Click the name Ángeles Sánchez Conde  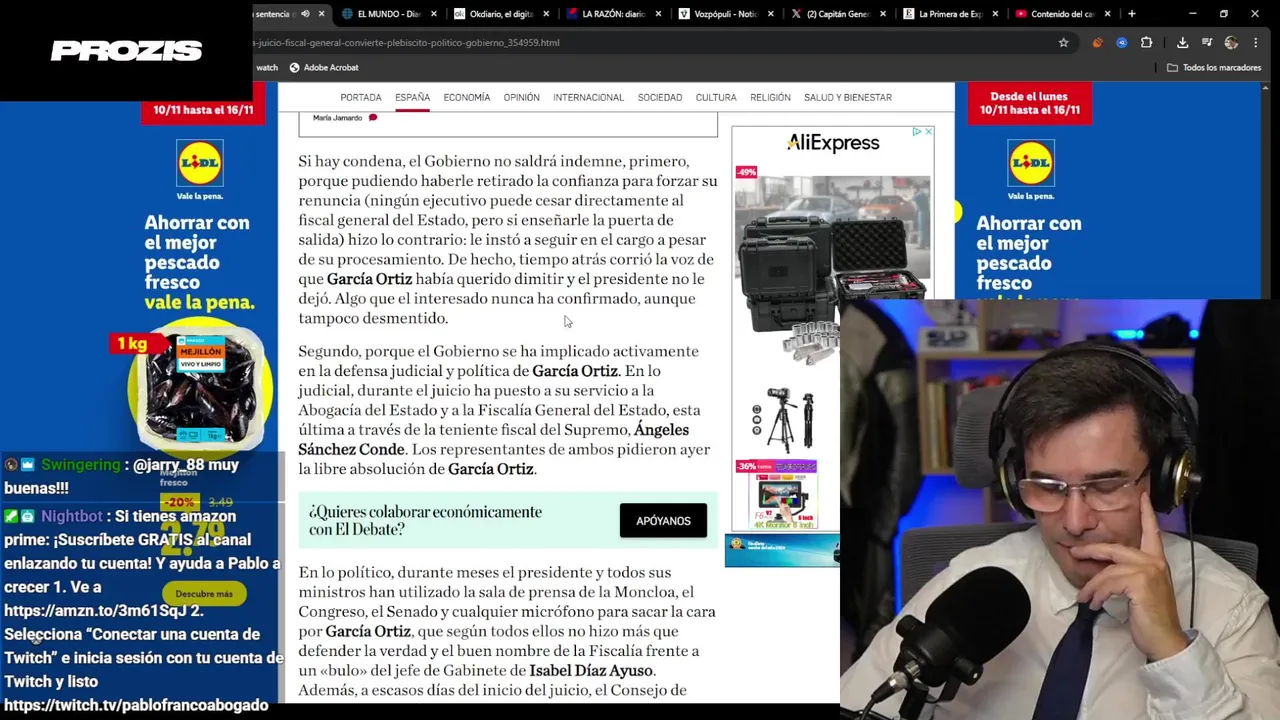click(493, 440)
